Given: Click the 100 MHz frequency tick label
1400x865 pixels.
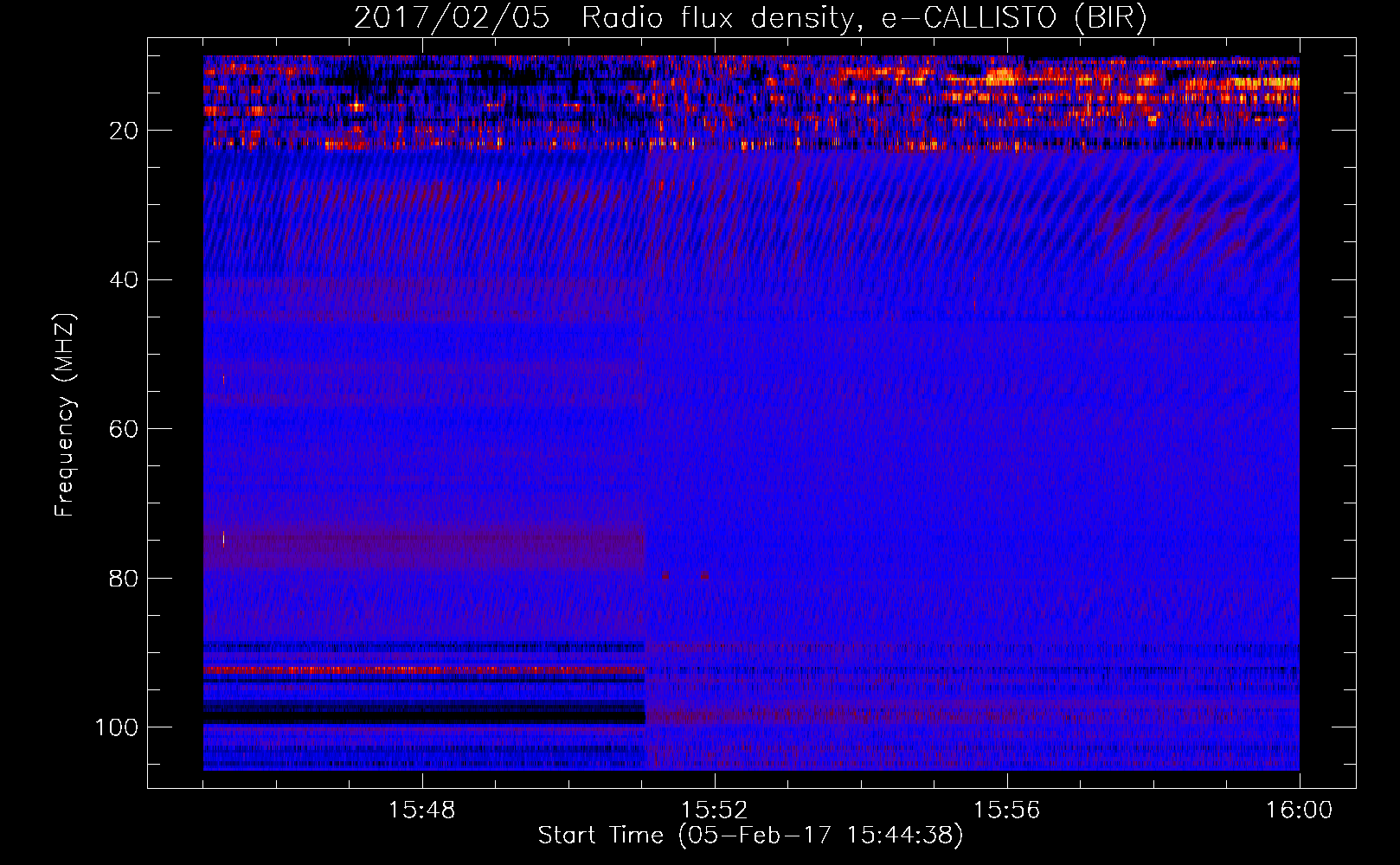Looking at the screenshot, I should [x=117, y=727].
